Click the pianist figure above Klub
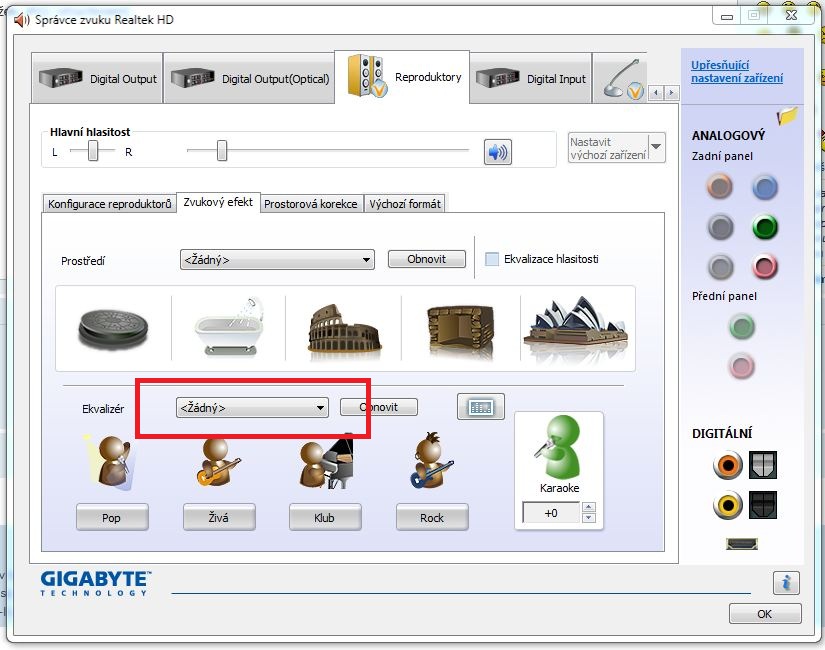Screen dimensions: 825x650 (326, 461)
